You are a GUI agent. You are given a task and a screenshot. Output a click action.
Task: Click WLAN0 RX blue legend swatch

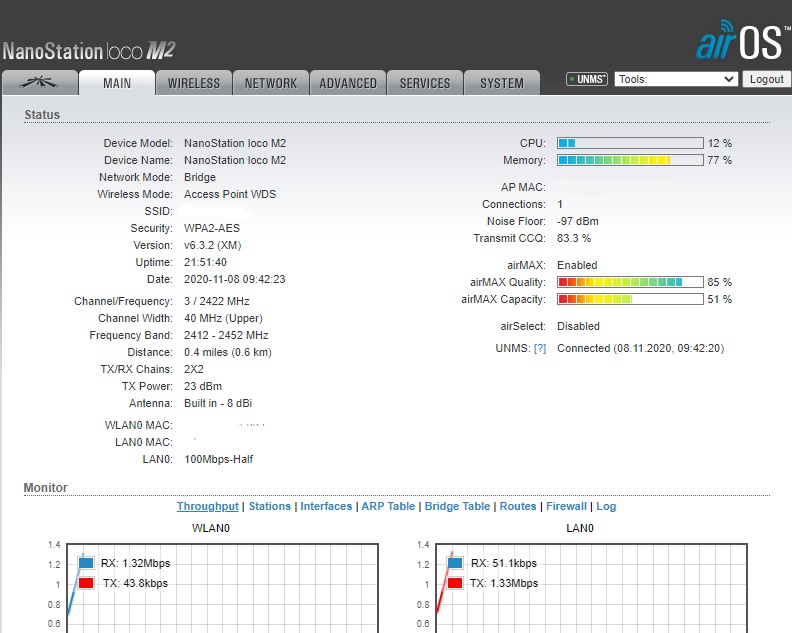(x=86, y=563)
